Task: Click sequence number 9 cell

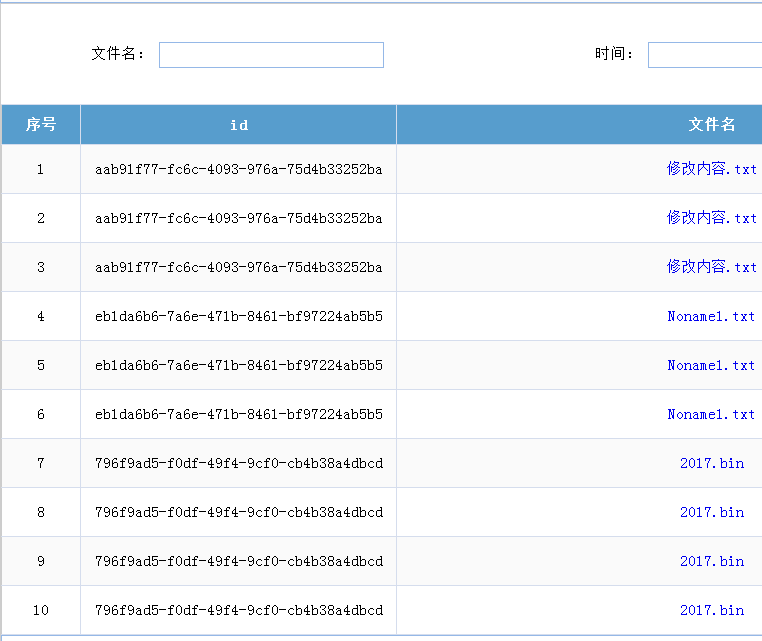Action: 41,561
